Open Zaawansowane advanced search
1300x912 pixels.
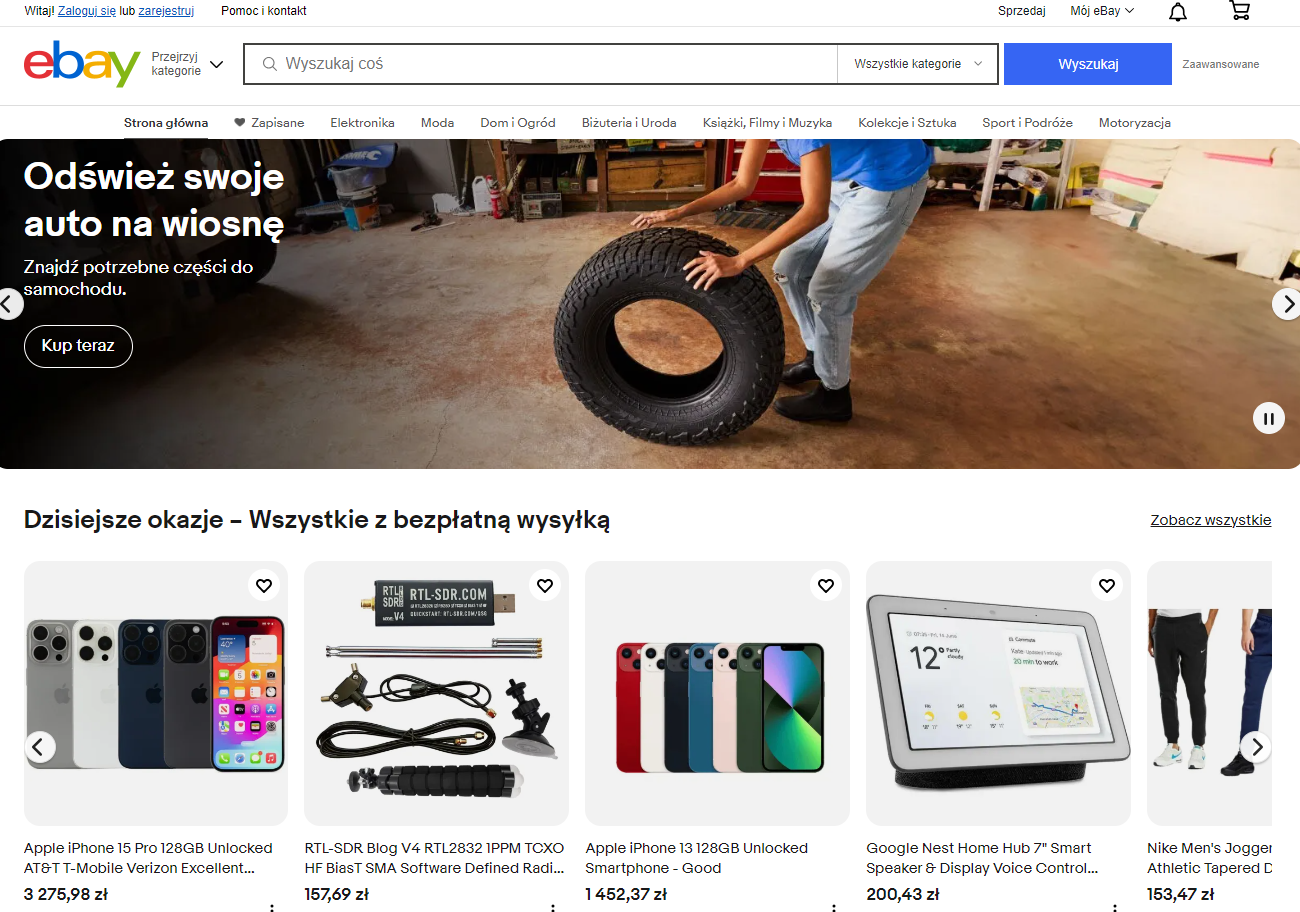[1221, 64]
